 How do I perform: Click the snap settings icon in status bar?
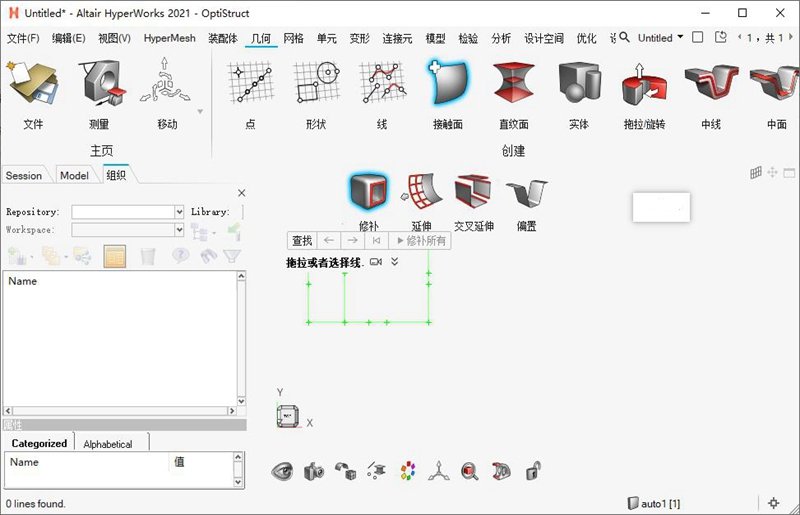[773, 503]
